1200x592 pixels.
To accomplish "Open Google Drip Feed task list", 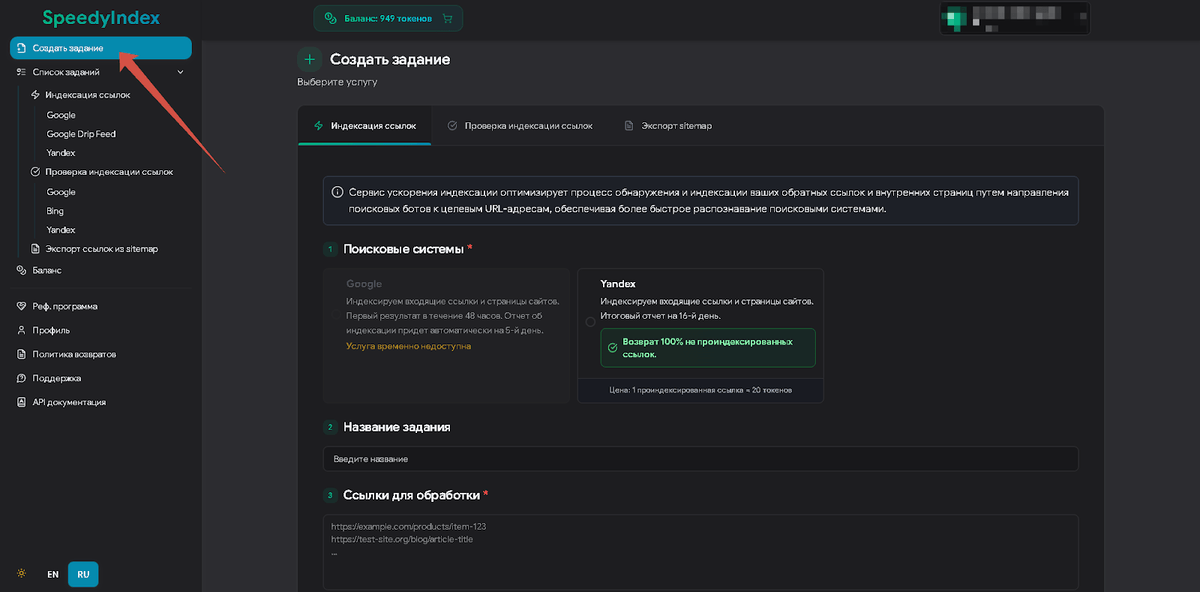I will coord(81,134).
